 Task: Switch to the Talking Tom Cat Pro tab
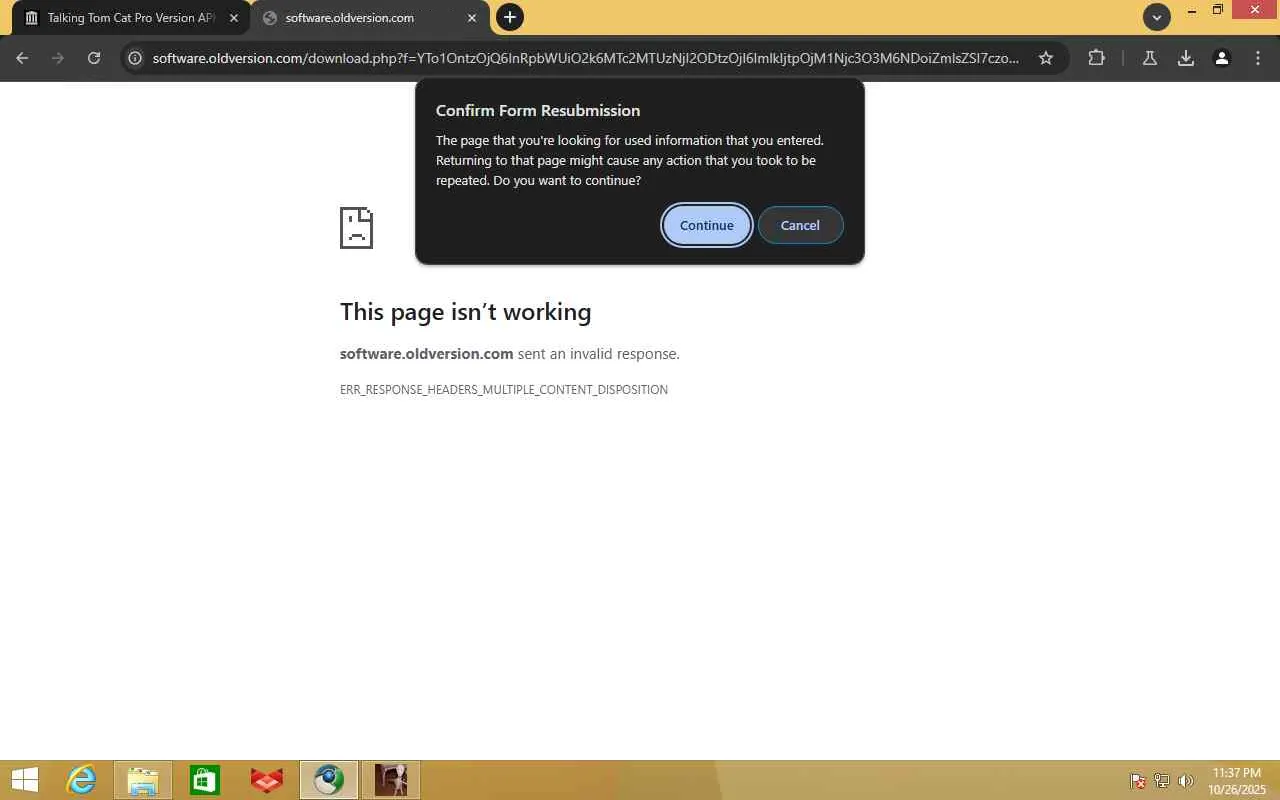131,18
